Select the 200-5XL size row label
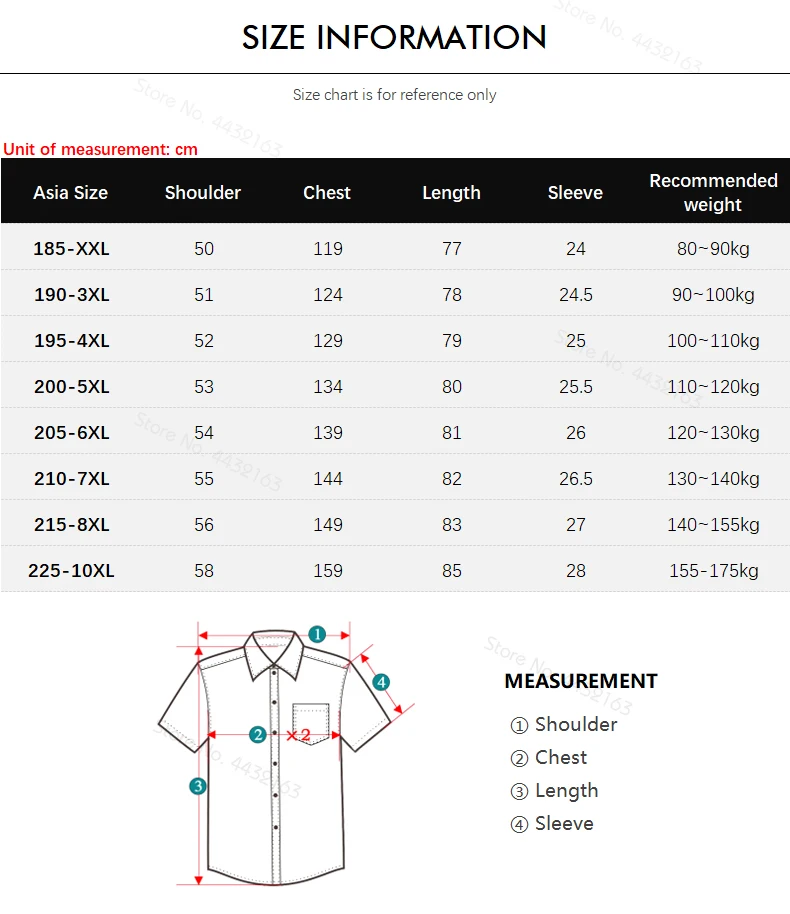This screenshot has width=790, height=914. pos(71,387)
